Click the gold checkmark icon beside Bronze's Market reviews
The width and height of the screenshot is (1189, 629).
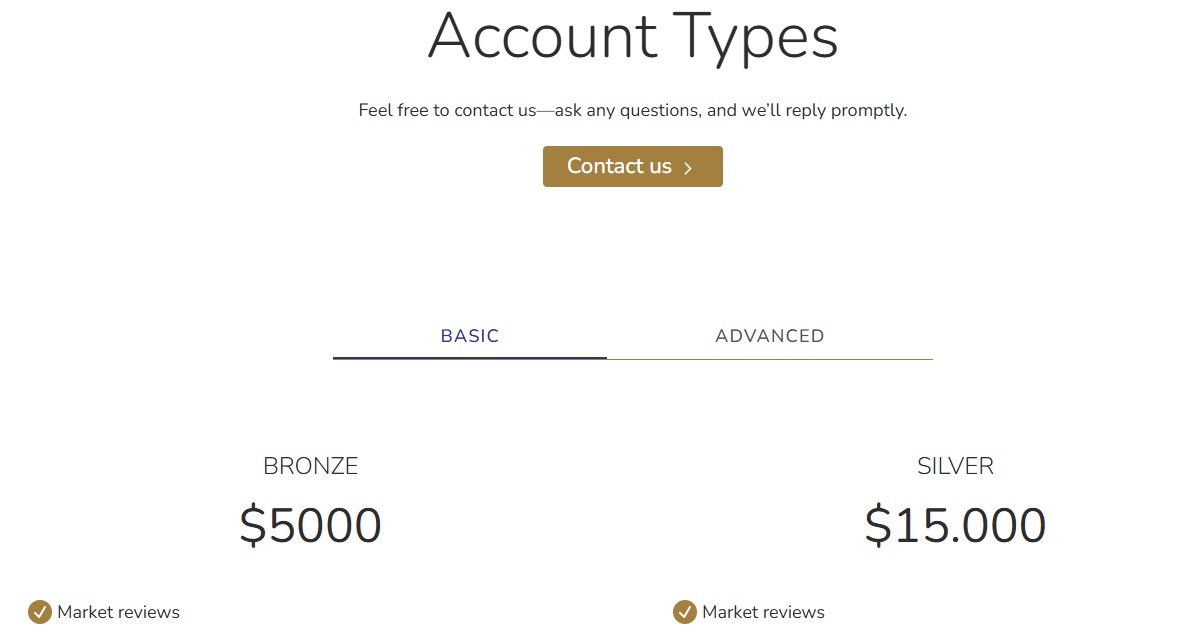41,611
